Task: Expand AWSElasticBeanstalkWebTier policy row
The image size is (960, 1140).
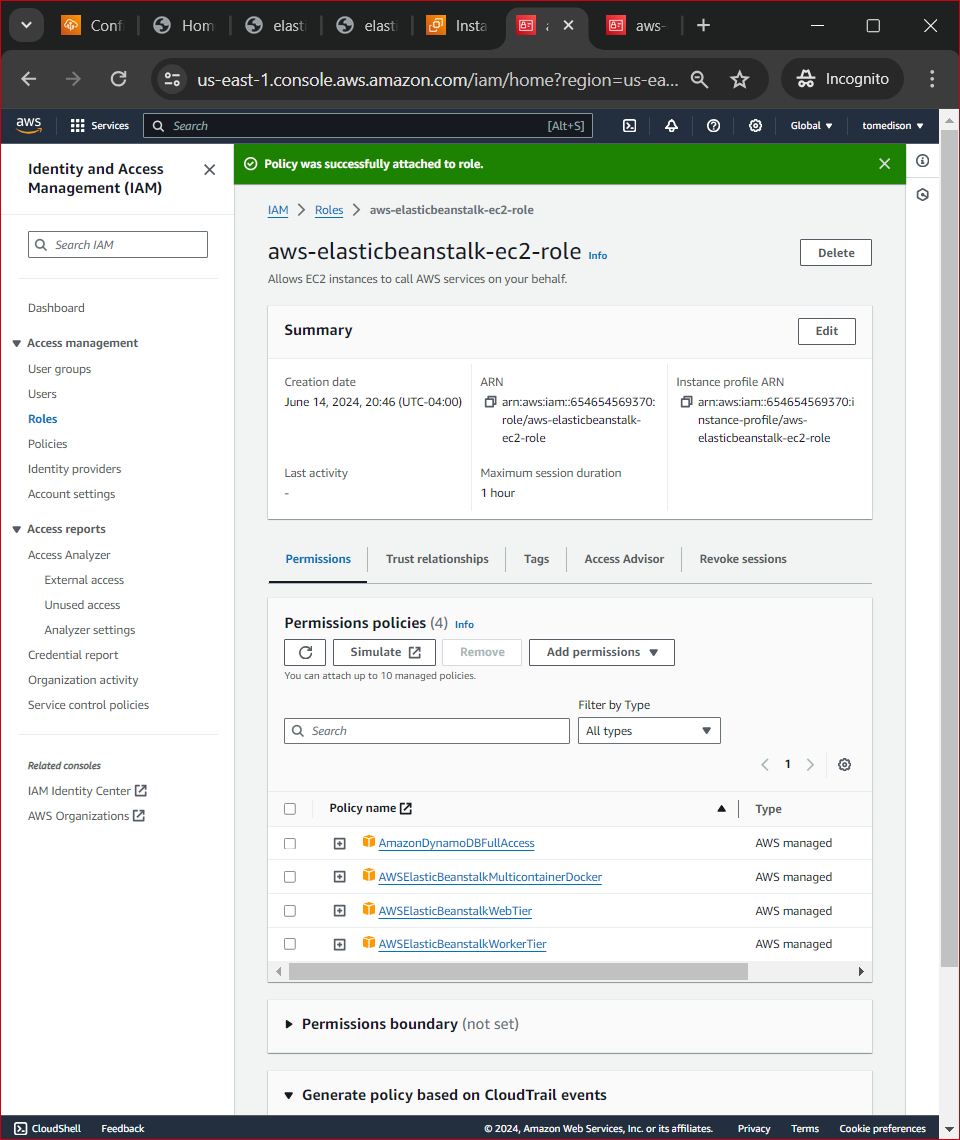Action: coord(340,911)
